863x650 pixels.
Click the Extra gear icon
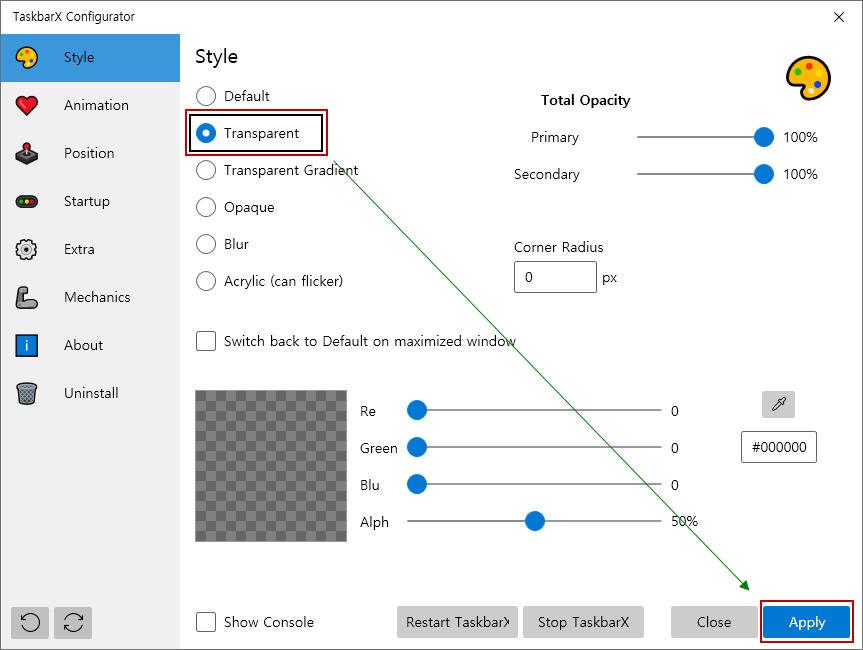point(26,249)
